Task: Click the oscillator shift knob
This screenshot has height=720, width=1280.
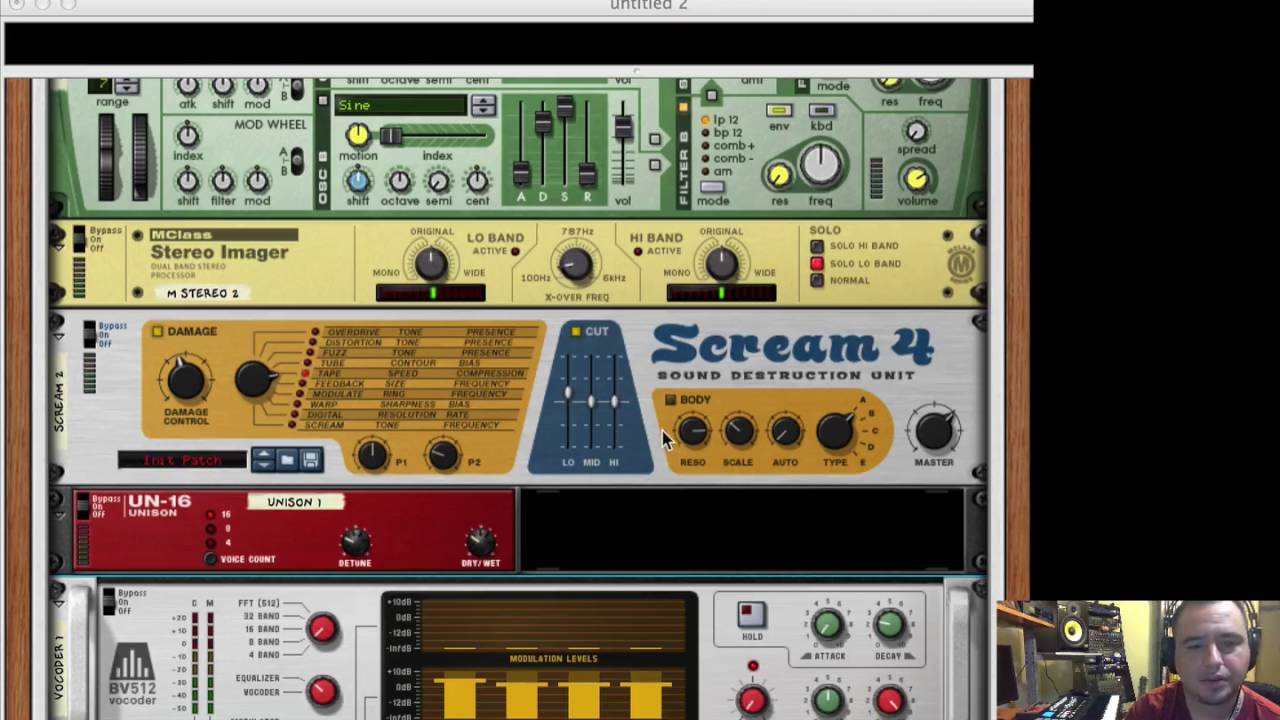Action: click(x=357, y=181)
